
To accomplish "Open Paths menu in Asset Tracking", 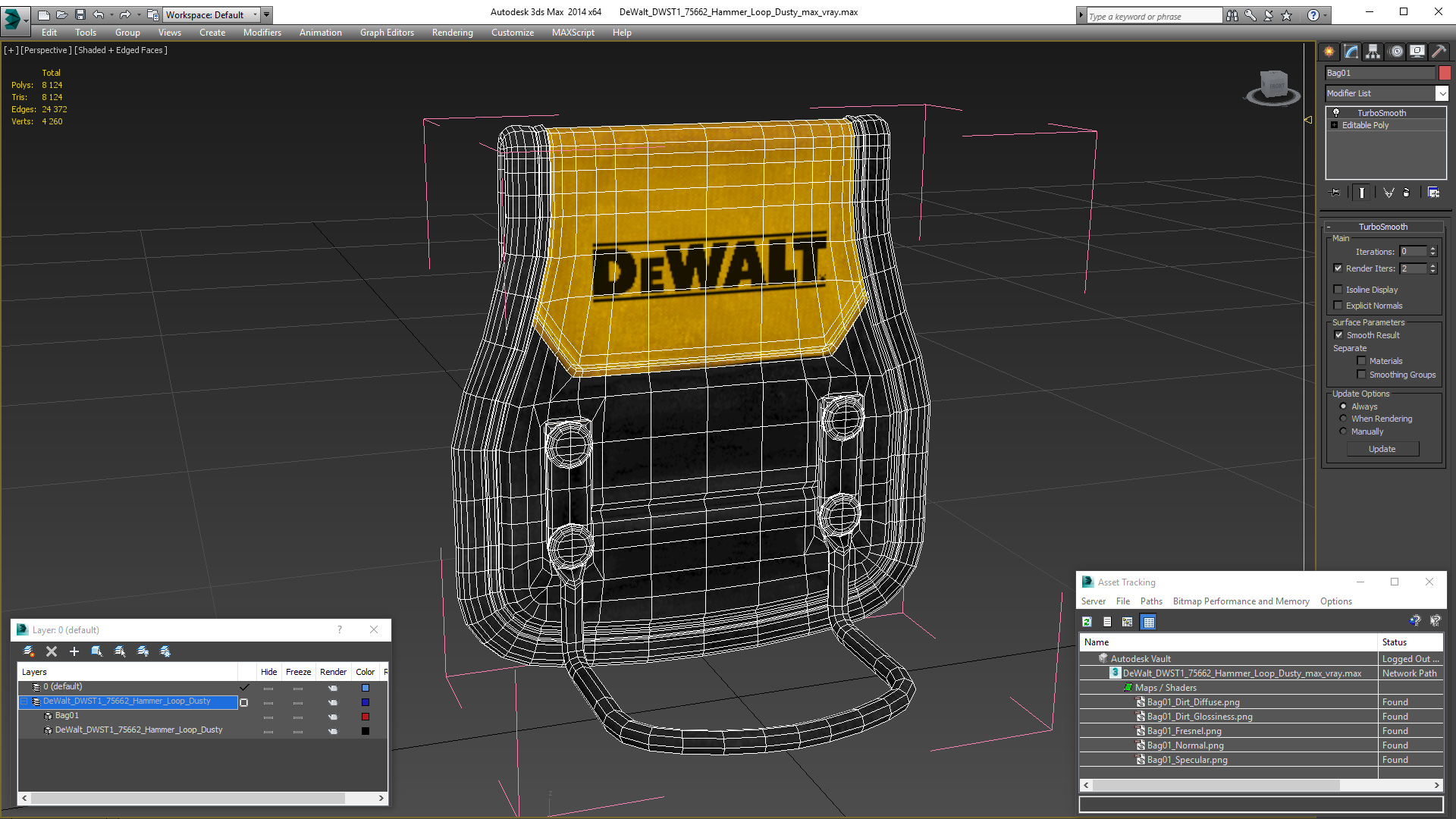I will pyautogui.click(x=1150, y=601).
